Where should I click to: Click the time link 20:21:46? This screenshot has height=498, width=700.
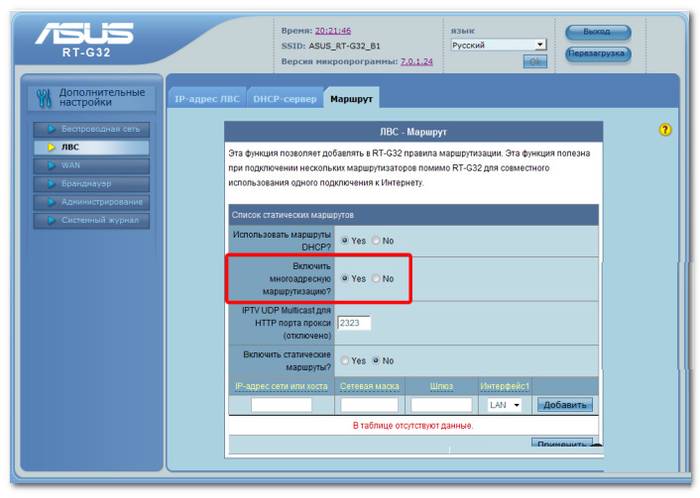coord(333,31)
